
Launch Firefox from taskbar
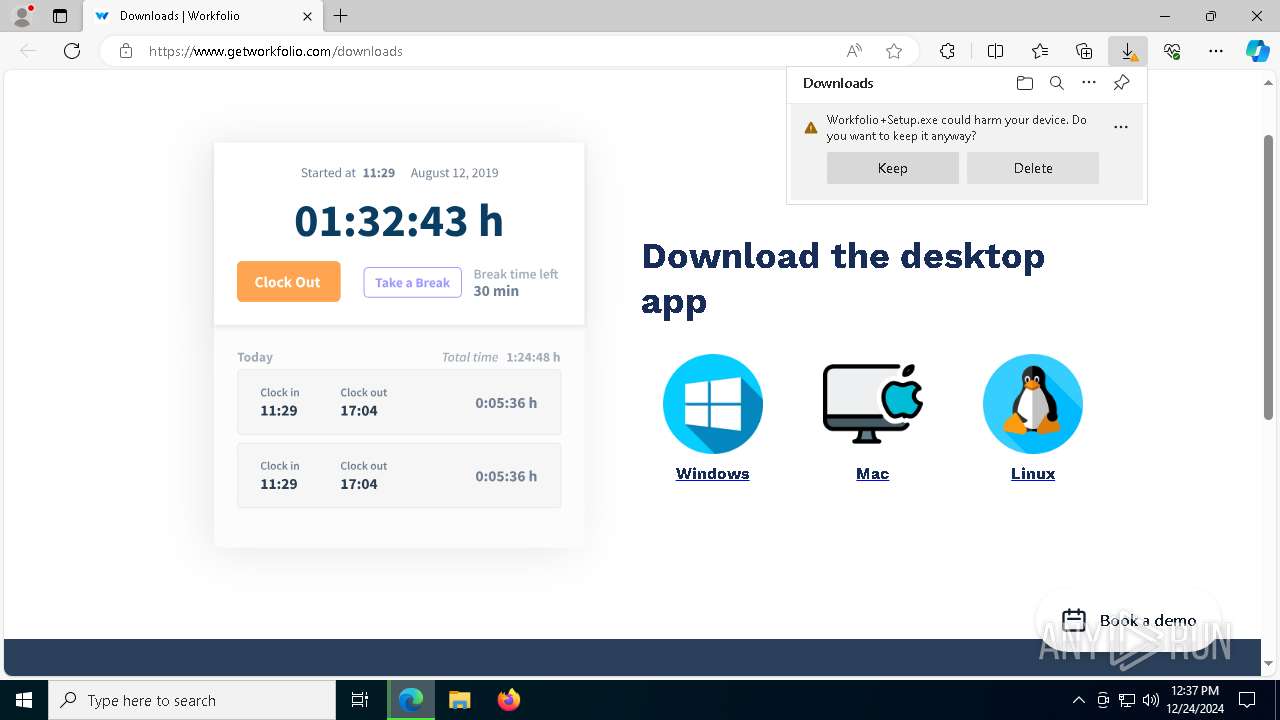coord(508,700)
